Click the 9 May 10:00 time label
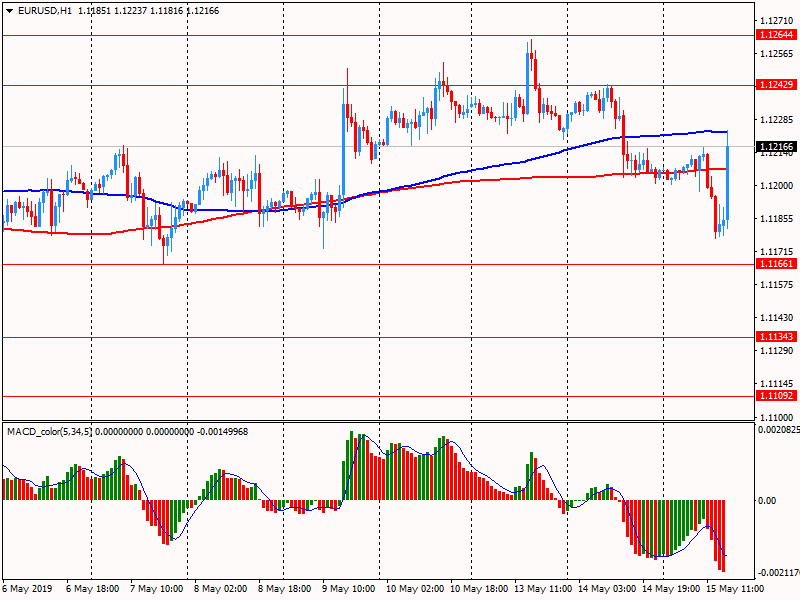The image size is (800, 600). (349, 589)
